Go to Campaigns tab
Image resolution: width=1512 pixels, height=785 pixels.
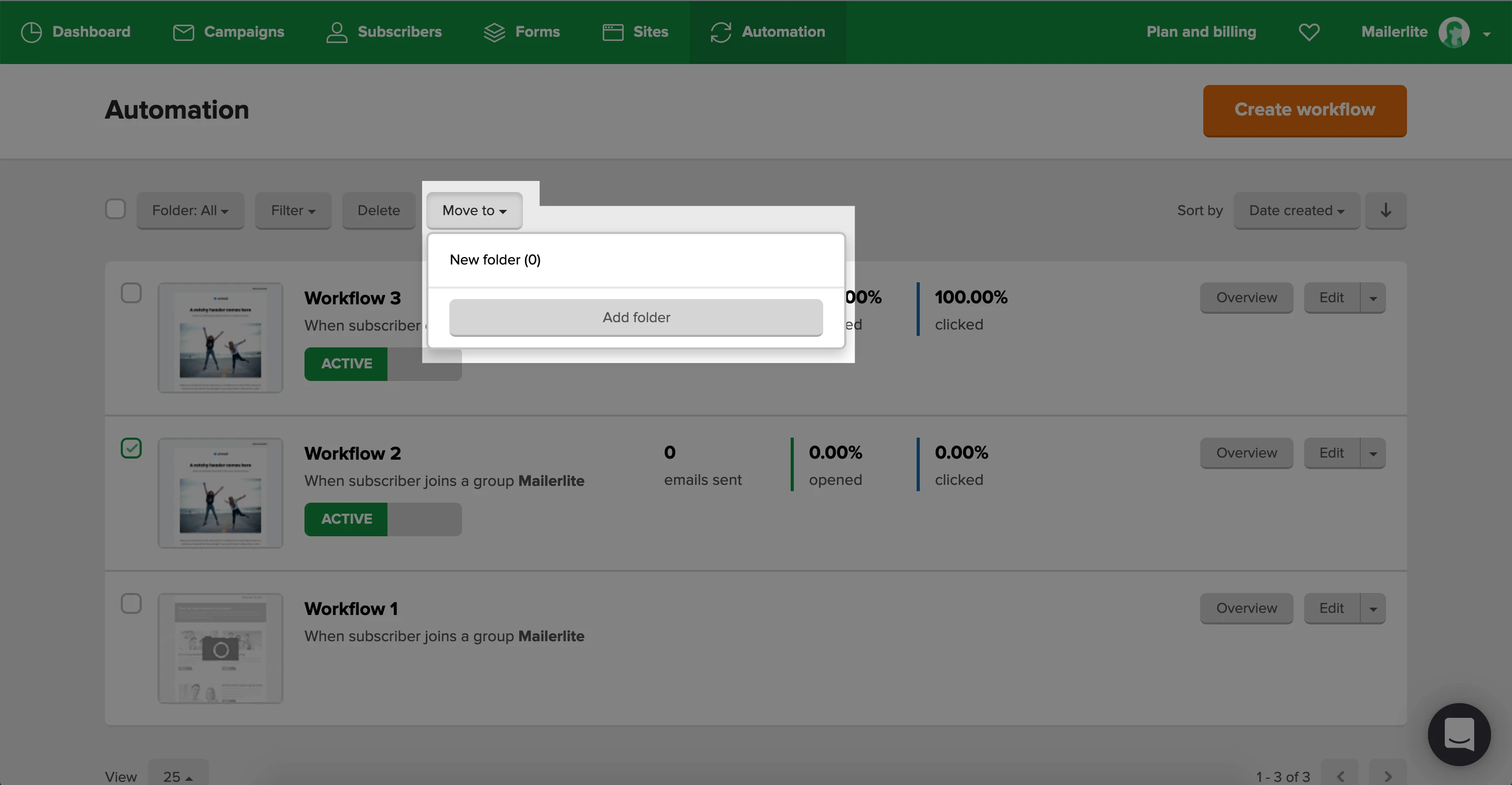(228, 32)
